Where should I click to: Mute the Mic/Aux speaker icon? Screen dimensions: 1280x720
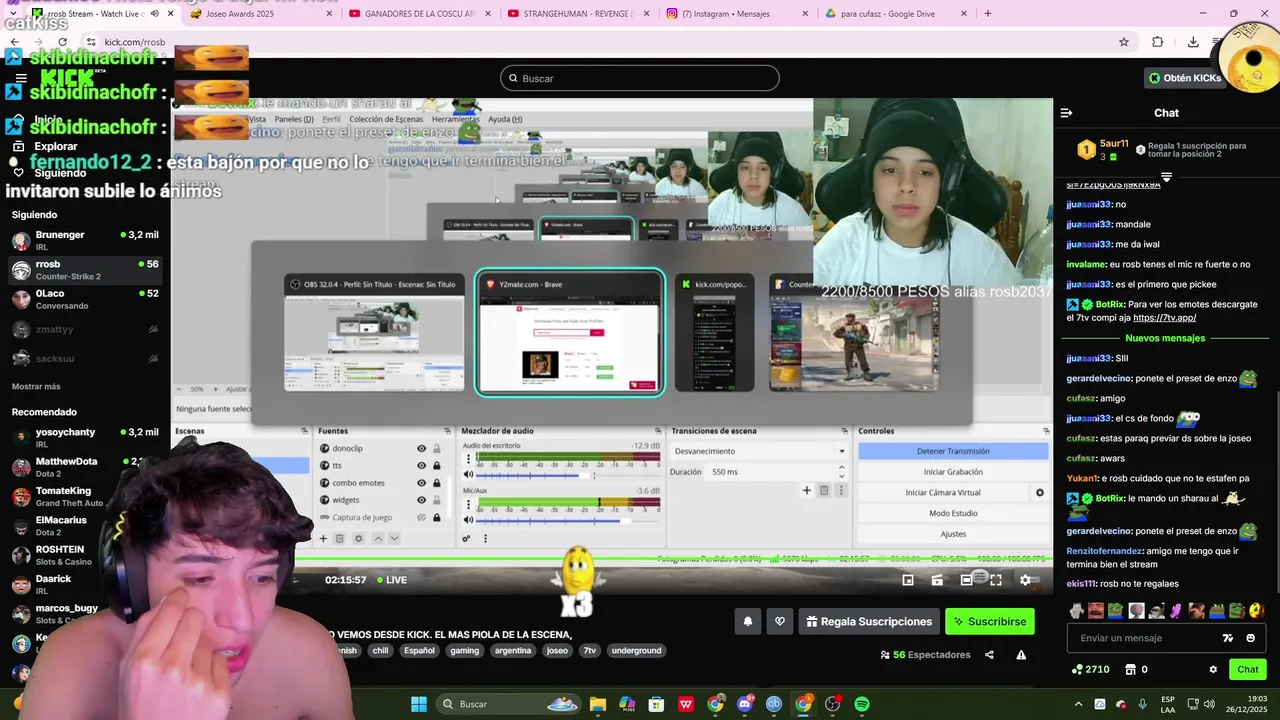coord(468,520)
